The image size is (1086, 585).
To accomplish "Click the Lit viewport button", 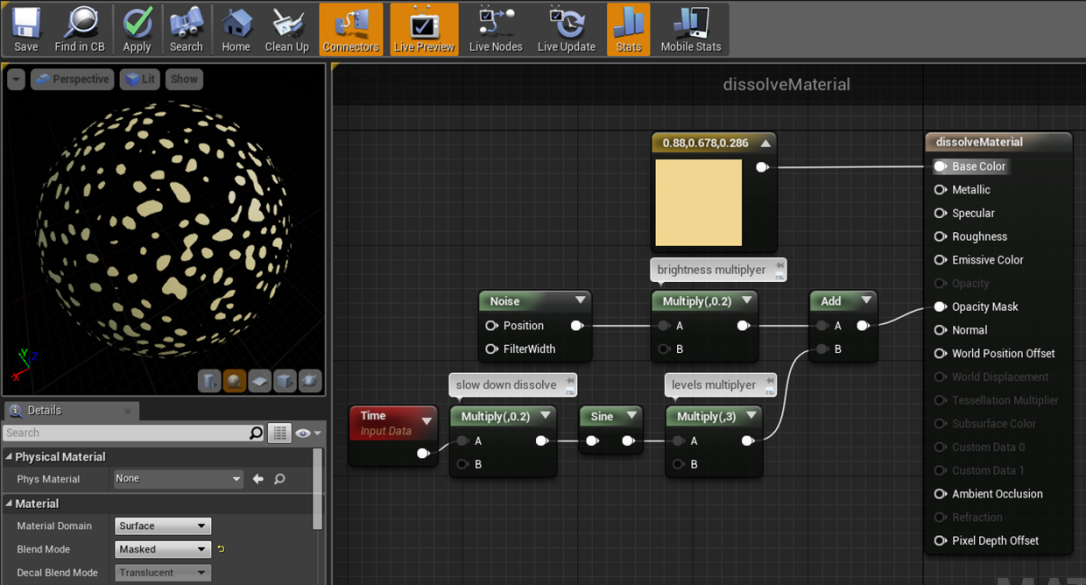I will (139, 78).
